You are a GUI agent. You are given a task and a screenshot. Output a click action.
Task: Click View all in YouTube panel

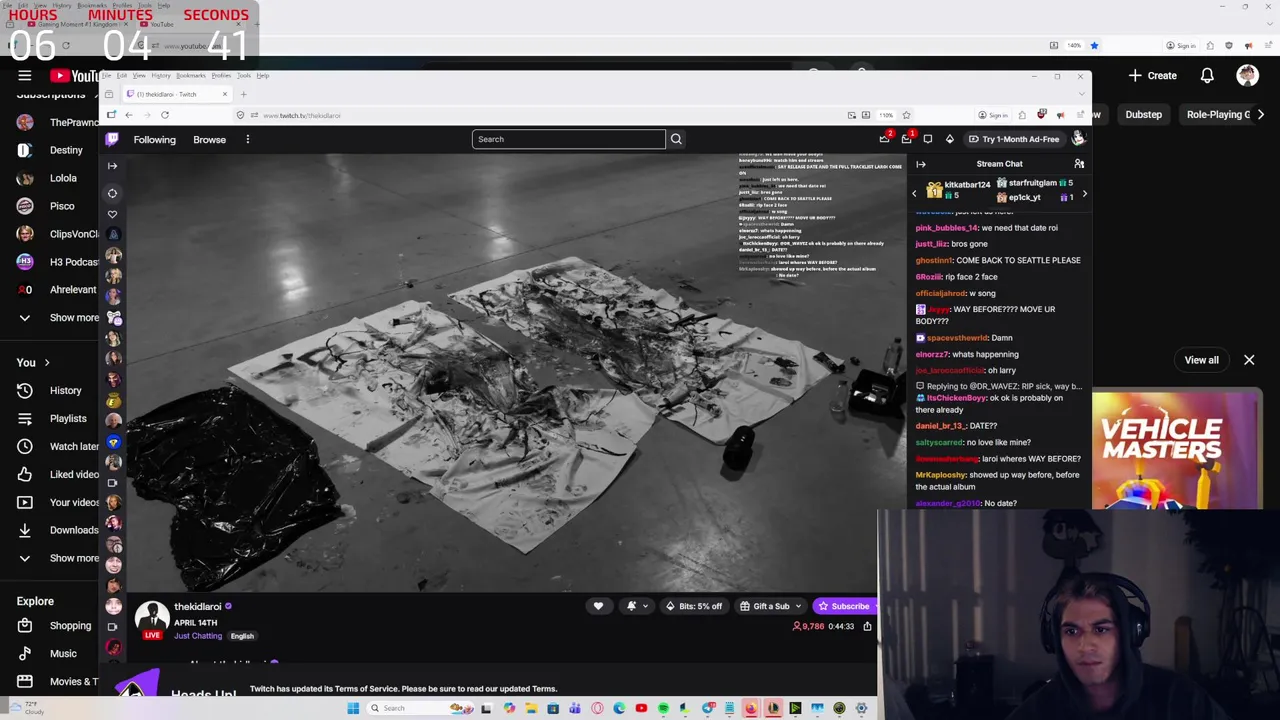click(1201, 360)
